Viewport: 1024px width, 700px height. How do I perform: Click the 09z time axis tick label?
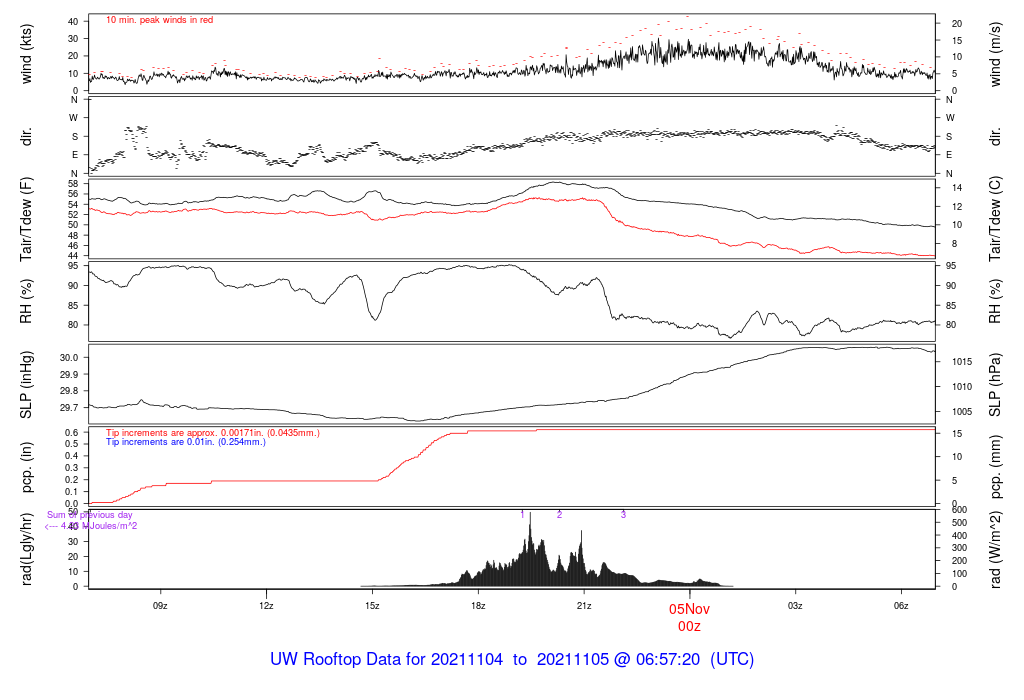coord(160,606)
